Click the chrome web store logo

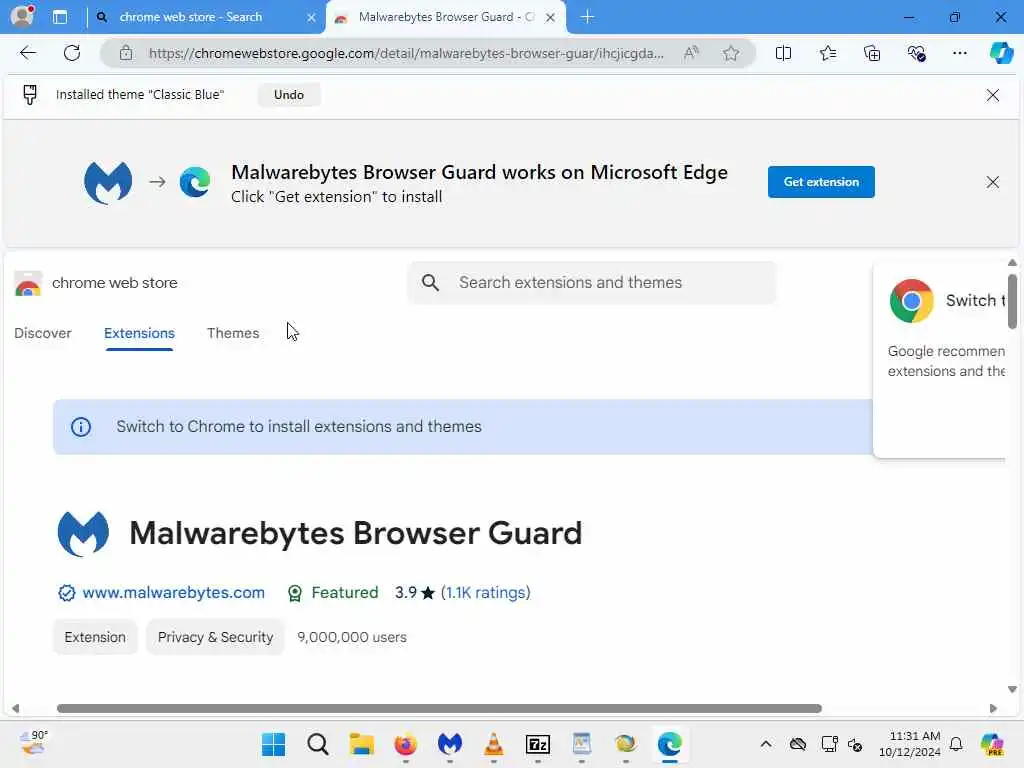27,283
